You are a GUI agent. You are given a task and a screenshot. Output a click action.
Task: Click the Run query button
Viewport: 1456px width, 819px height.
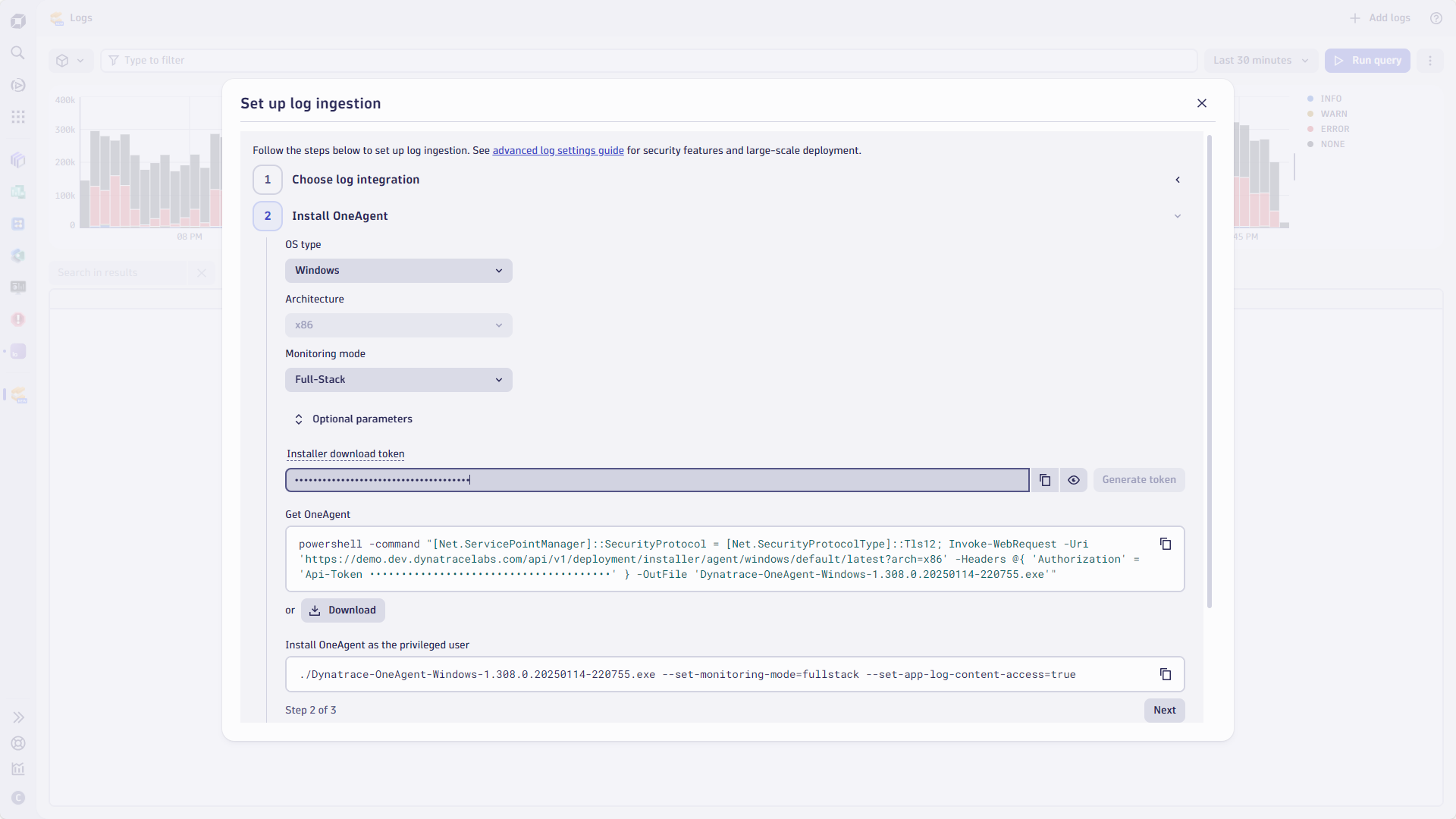(x=1368, y=60)
